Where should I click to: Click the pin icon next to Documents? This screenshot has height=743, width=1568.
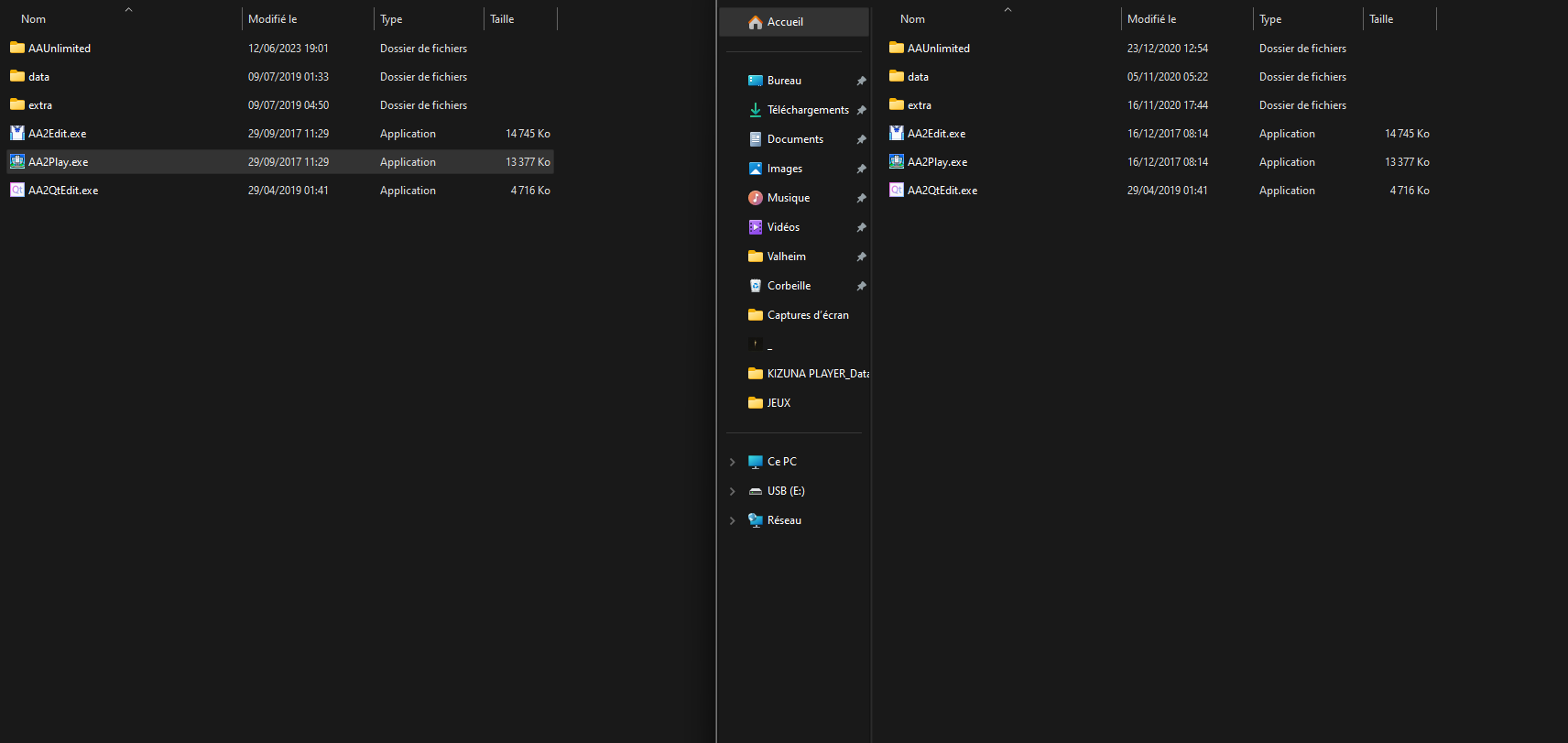[x=861, y=139]
